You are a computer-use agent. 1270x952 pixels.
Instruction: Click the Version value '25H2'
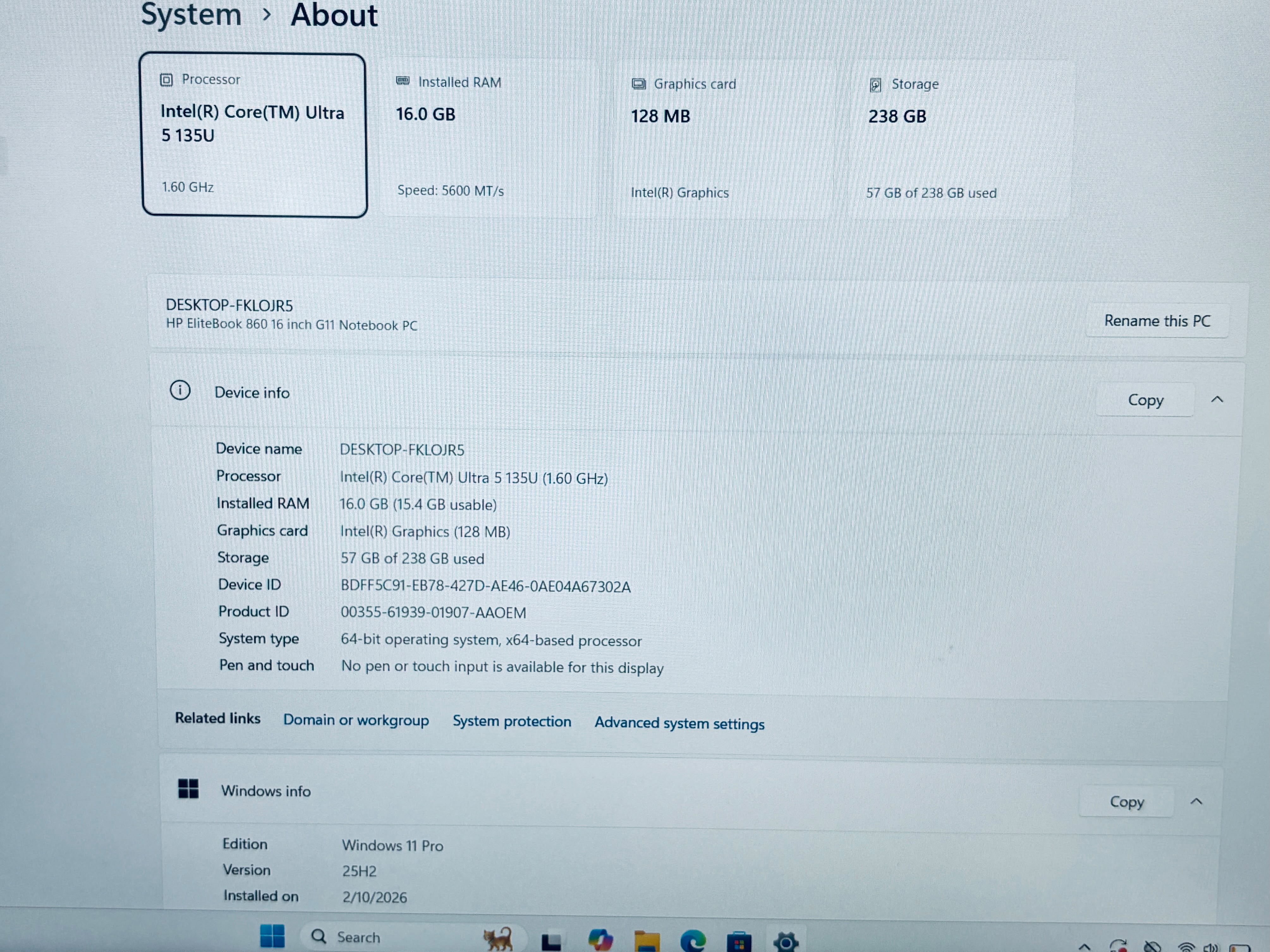point(359,871)
